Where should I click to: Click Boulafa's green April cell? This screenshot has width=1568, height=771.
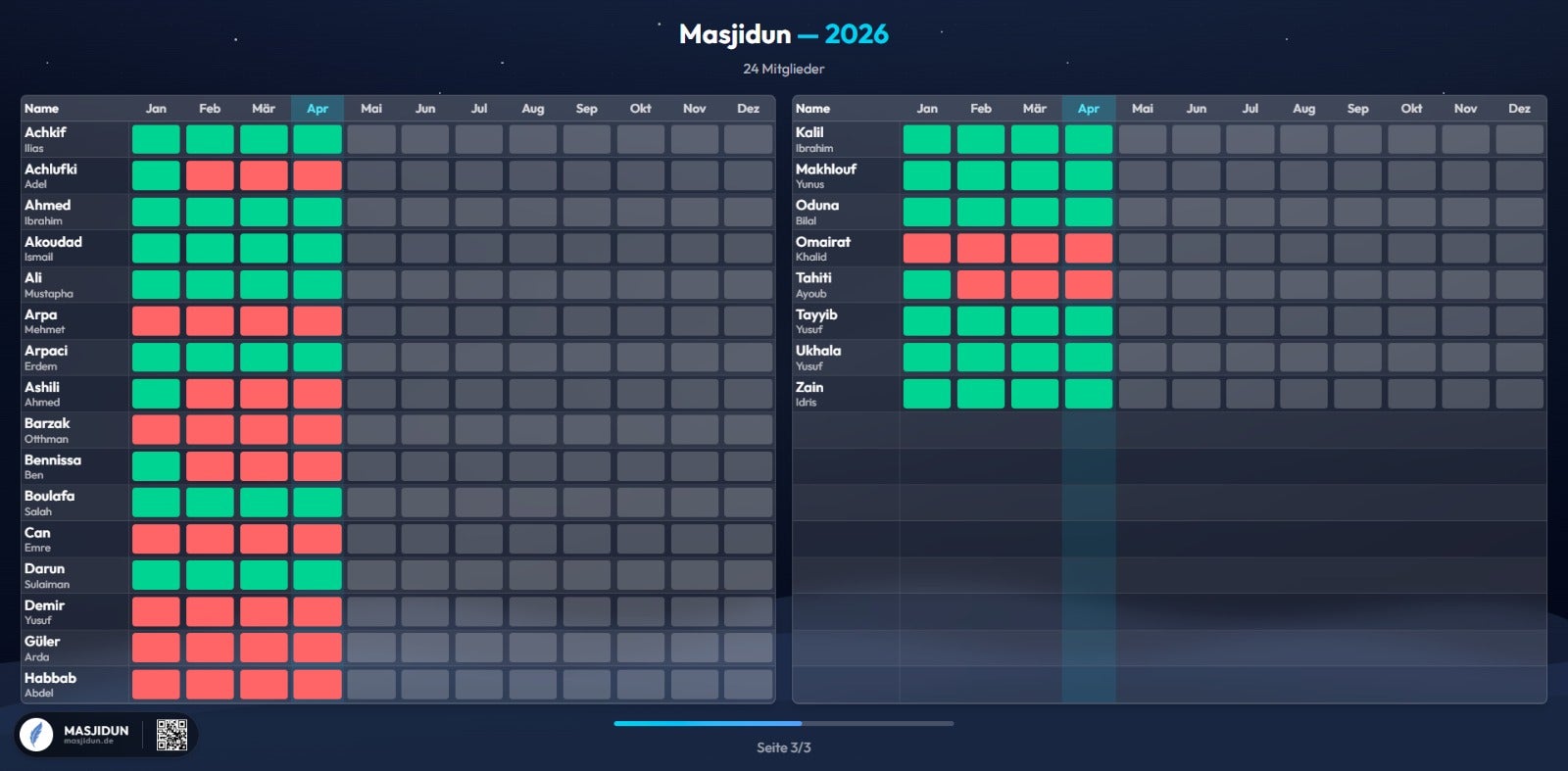(x=318, y=503)
